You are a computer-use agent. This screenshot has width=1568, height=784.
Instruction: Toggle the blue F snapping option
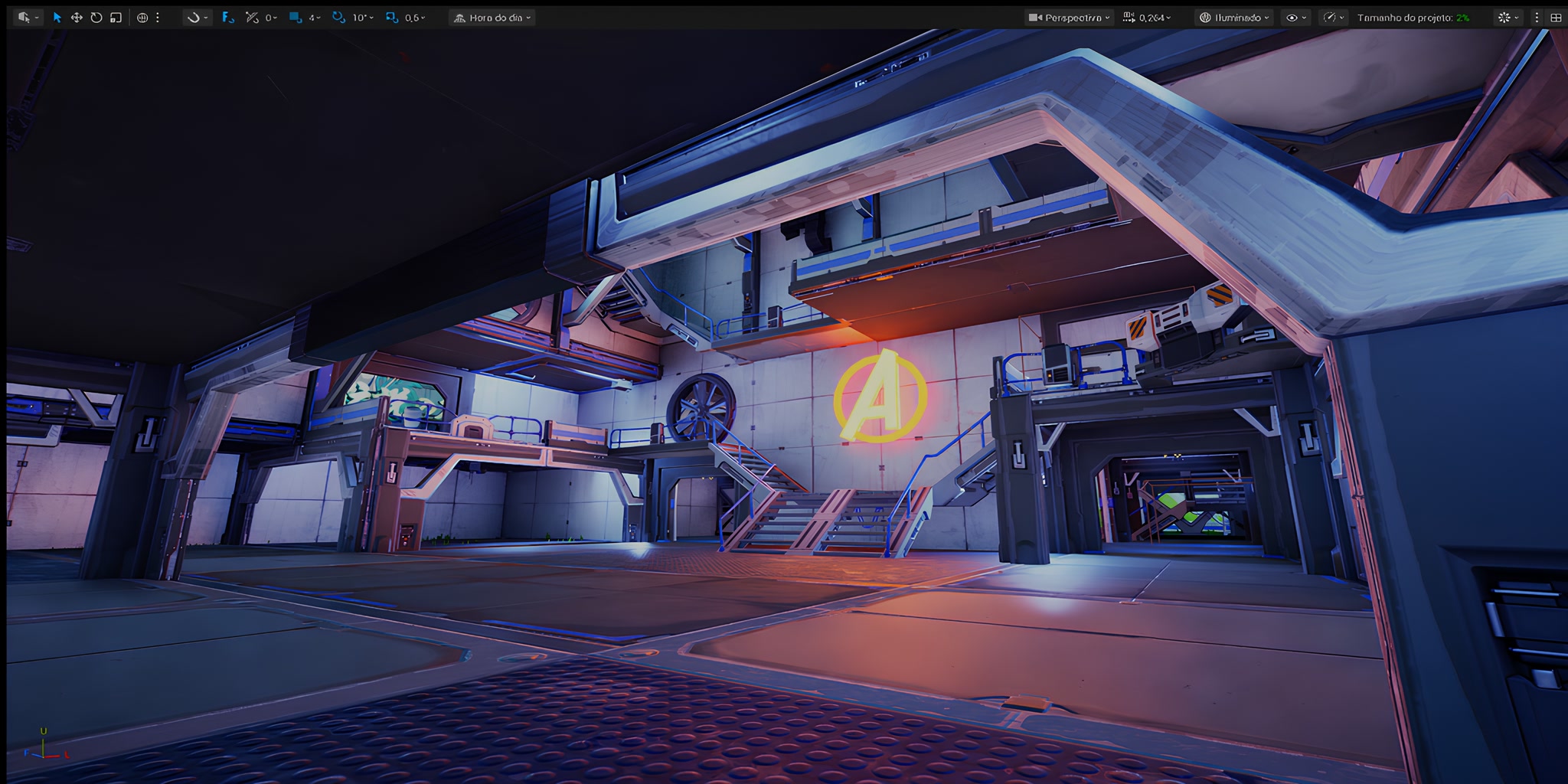(227, 18)
